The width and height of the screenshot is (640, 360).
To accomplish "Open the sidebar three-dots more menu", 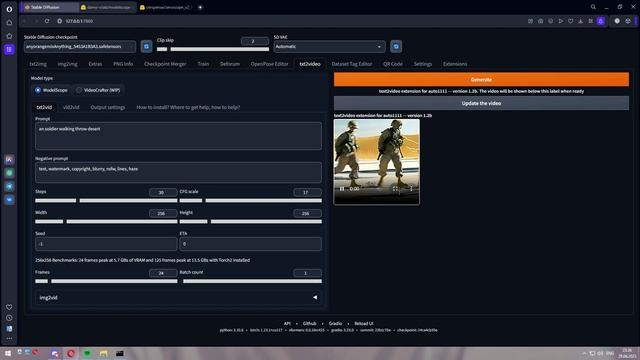I will [9, 338].
